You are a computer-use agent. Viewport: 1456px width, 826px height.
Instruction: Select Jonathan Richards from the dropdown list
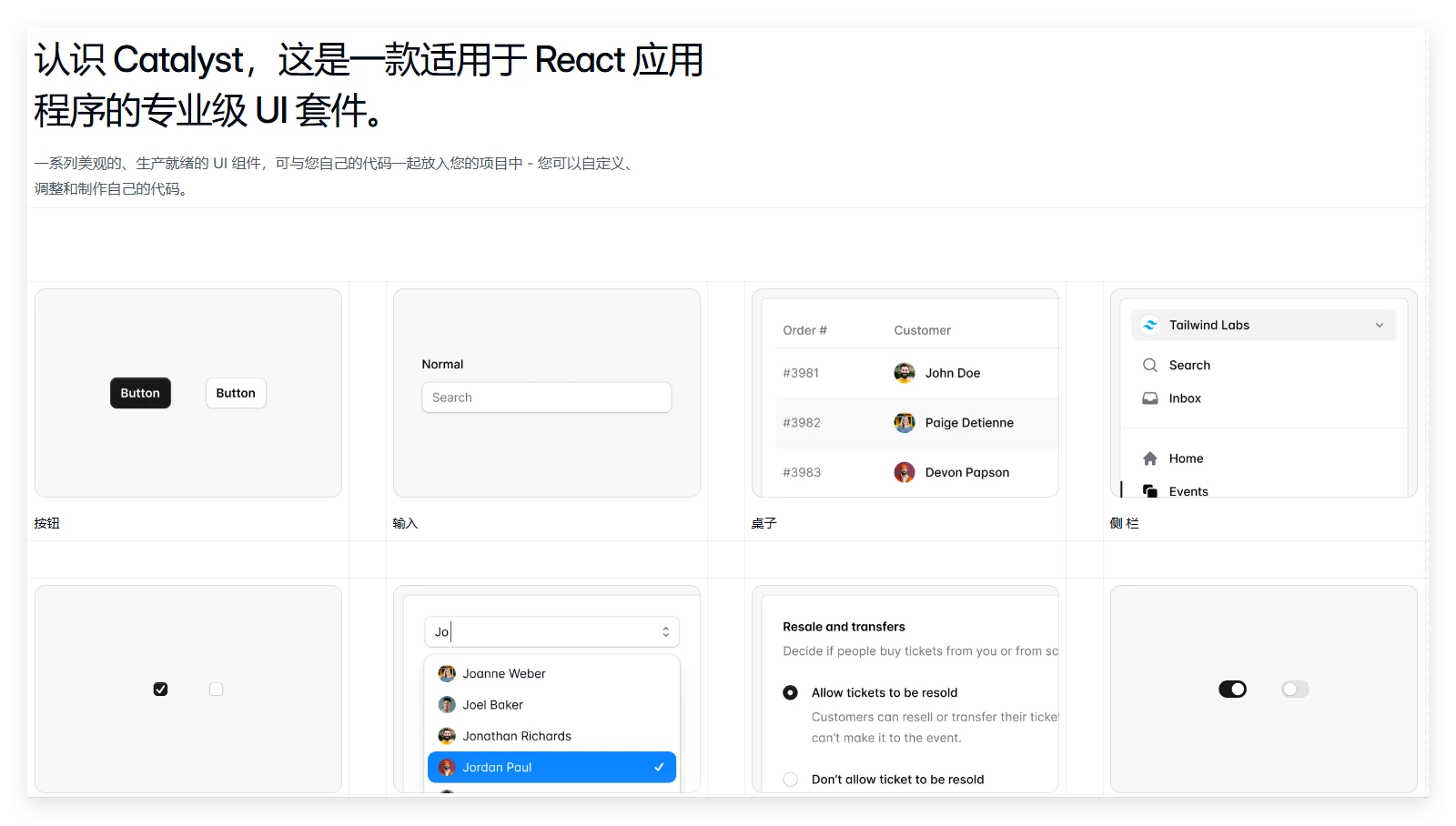click(x=517, y=736)
